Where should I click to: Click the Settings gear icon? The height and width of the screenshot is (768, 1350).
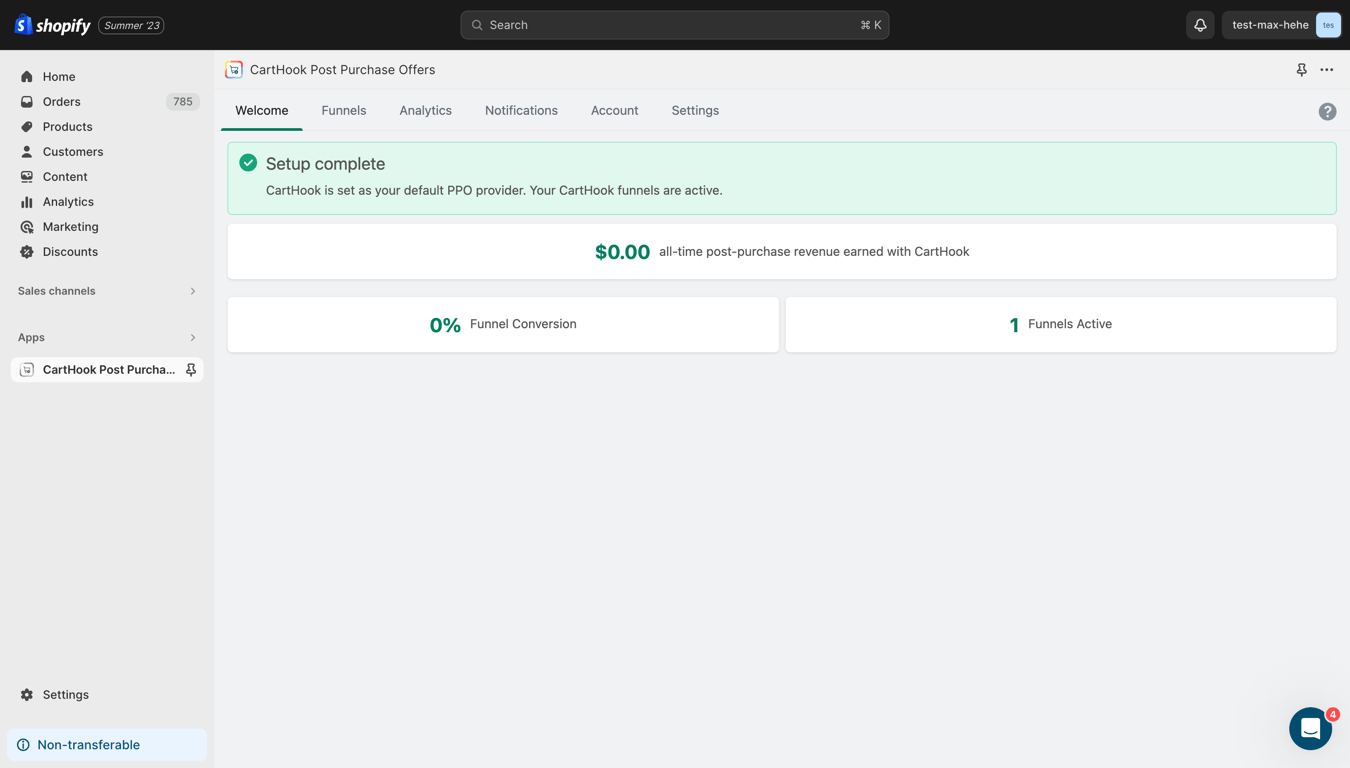pos(27,695)
